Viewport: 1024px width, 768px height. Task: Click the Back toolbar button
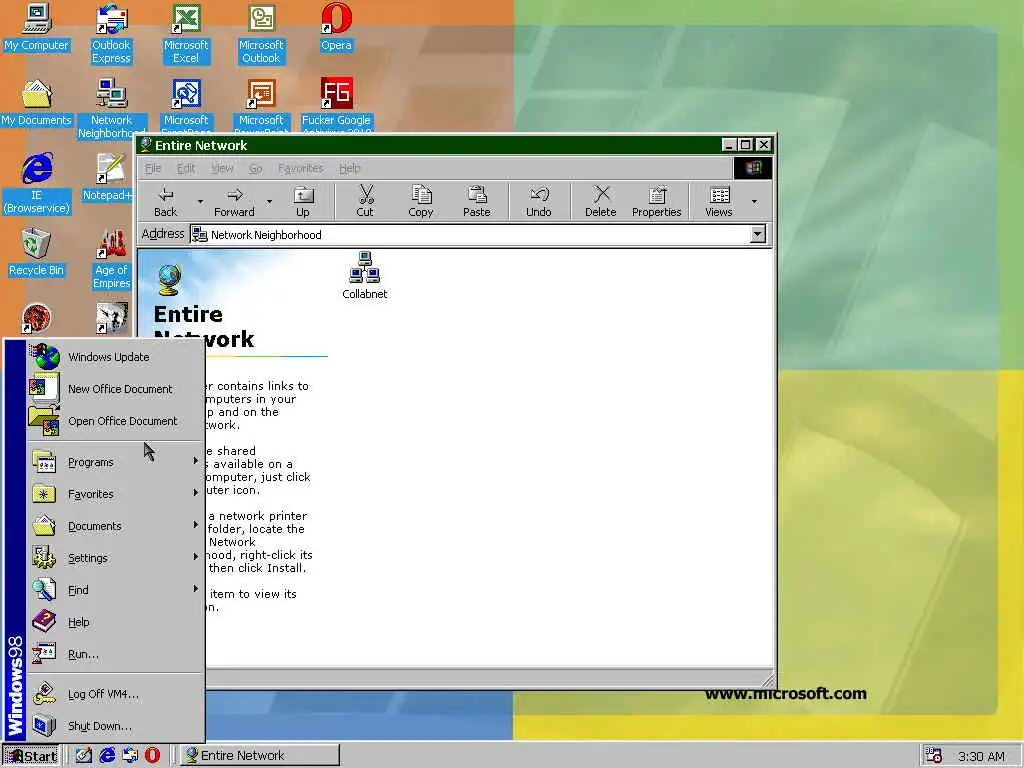(x=166, y=202)
